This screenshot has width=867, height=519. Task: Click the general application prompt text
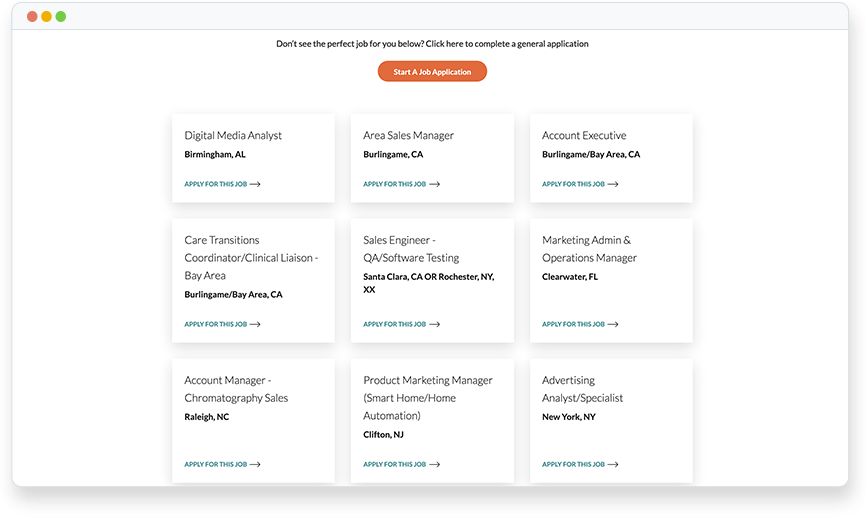[432, 44]
